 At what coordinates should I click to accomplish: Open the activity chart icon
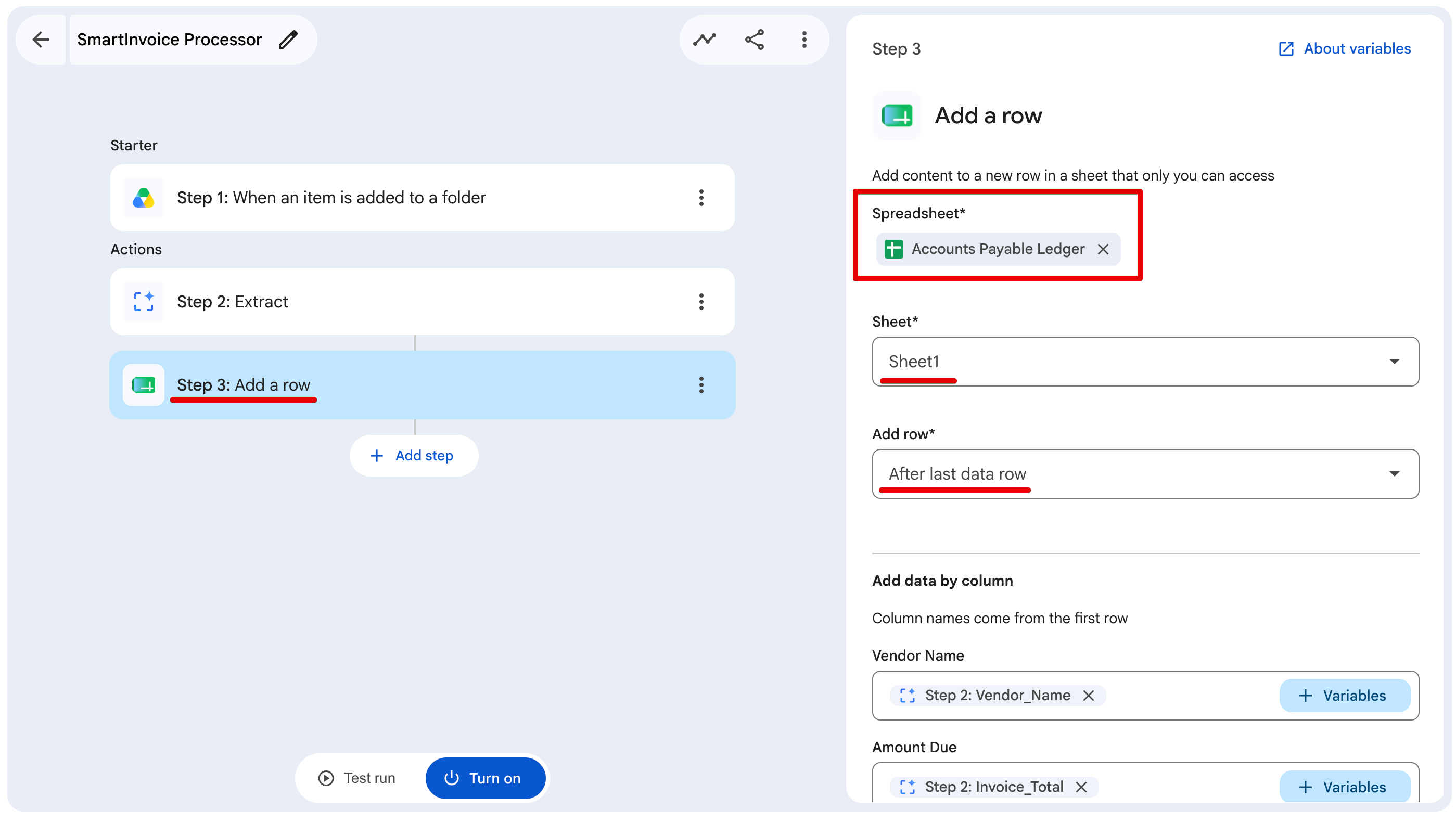click(705, 40)
